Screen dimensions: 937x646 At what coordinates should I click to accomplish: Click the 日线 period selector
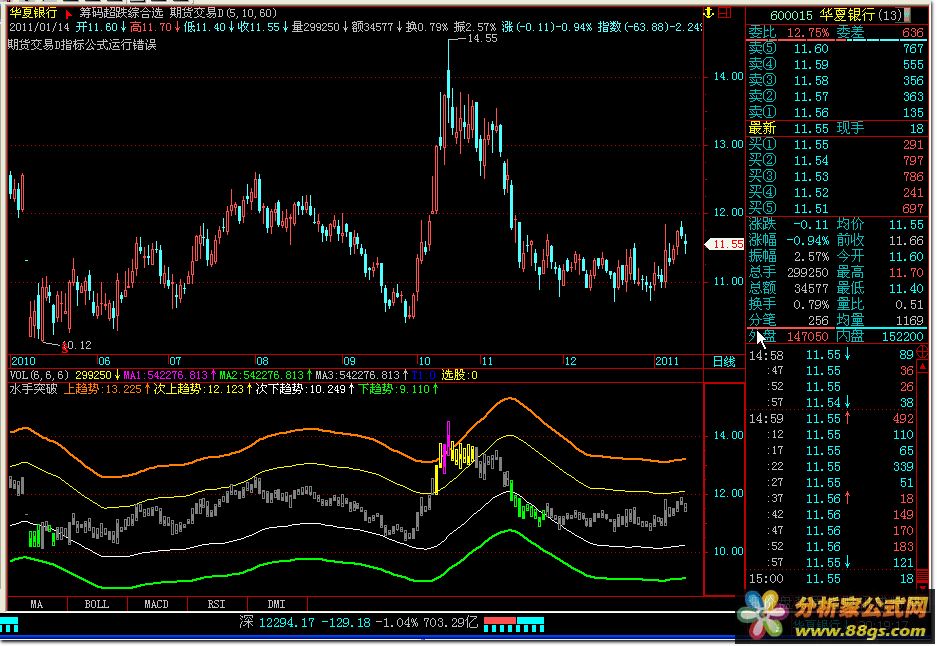[x=724, y=362]
